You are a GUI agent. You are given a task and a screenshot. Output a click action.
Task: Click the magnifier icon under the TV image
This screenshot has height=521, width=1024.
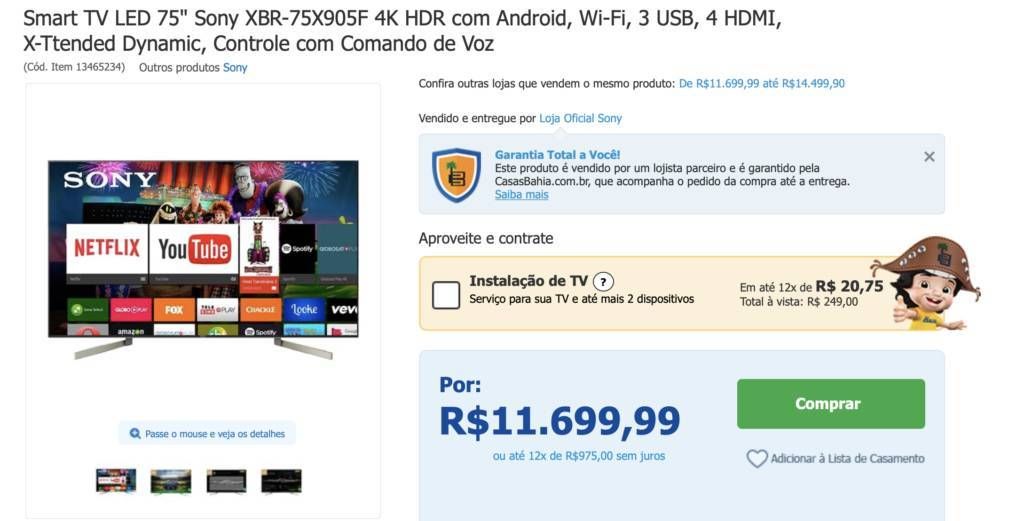tap(135, 434)
